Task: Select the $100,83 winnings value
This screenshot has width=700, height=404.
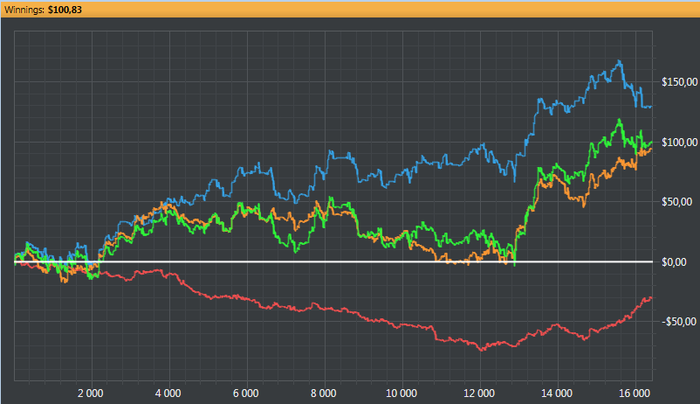Action: point(65,9)
